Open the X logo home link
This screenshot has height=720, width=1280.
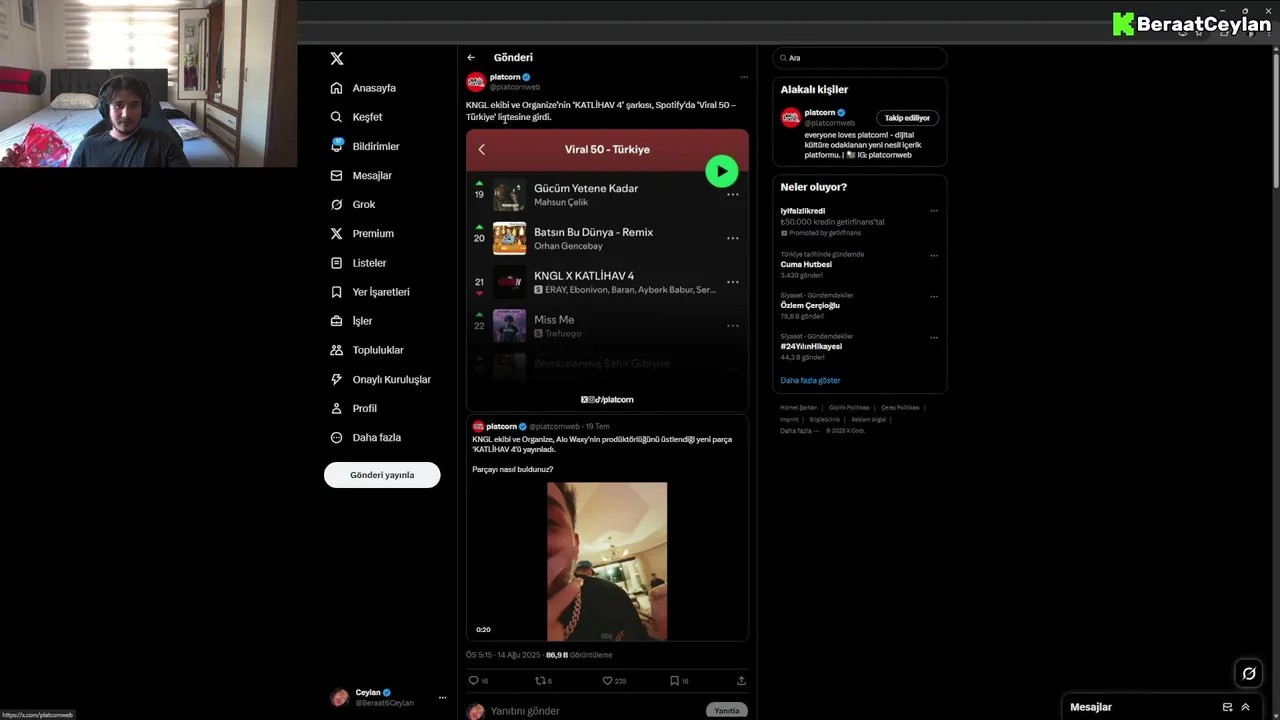[x=337, y=59]
